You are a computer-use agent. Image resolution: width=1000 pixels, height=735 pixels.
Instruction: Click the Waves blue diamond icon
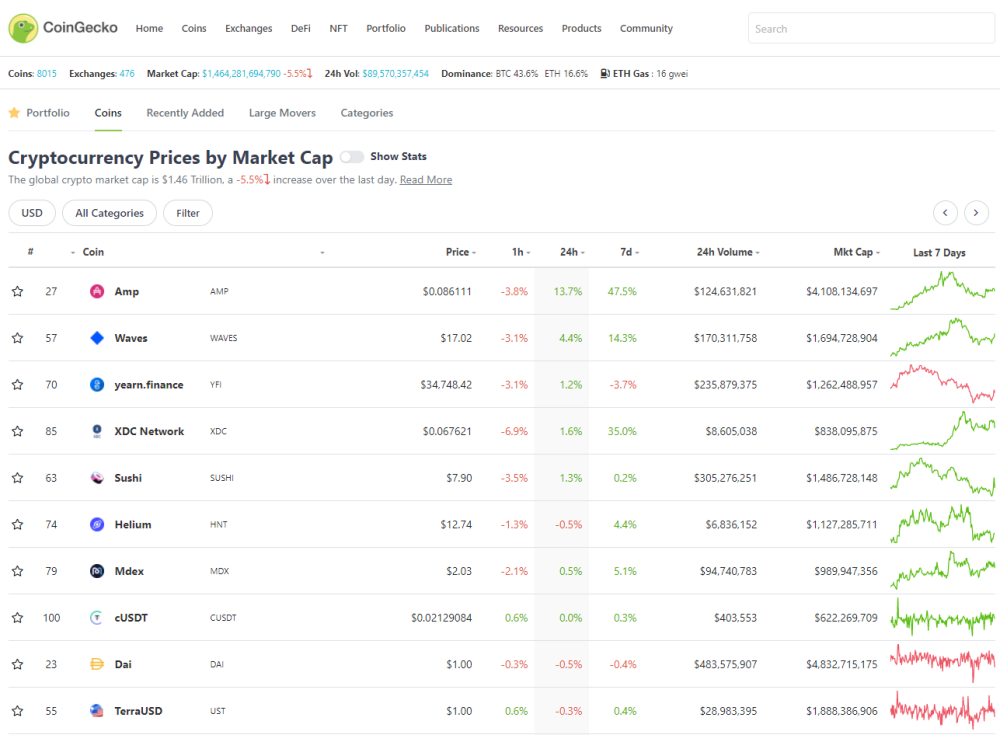click(x=97, y=338)
